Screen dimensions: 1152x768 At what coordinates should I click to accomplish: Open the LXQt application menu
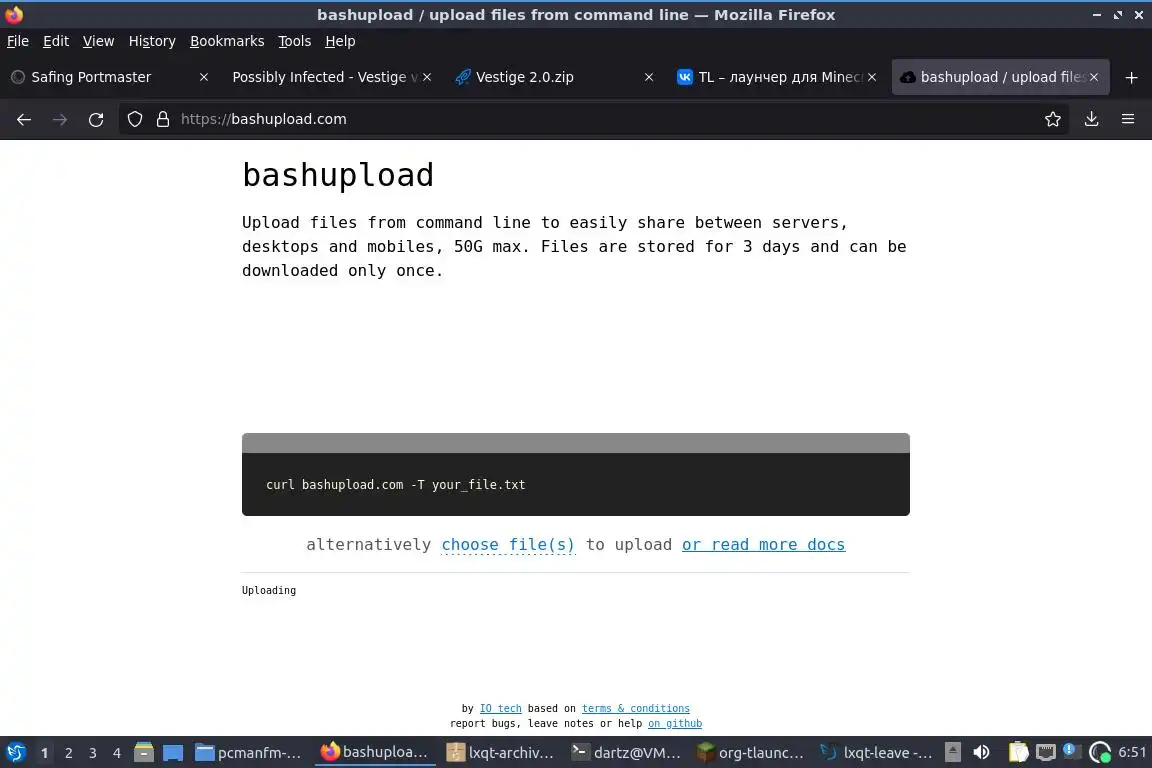coord(15,753)
